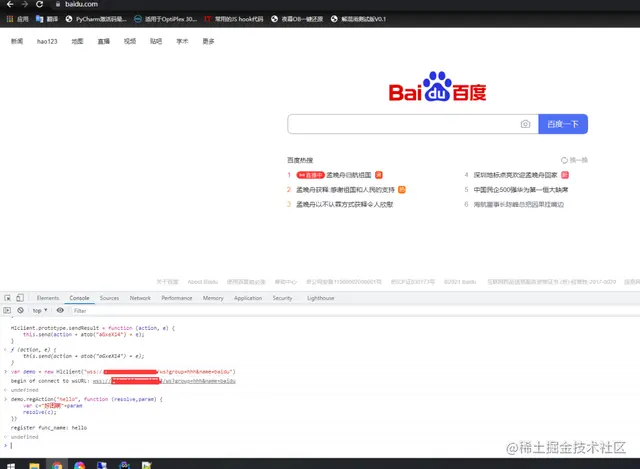Click "register func_name: hello" log line
Screen dimensions: 640x469
pyautogui.click(x=49, y=428)
